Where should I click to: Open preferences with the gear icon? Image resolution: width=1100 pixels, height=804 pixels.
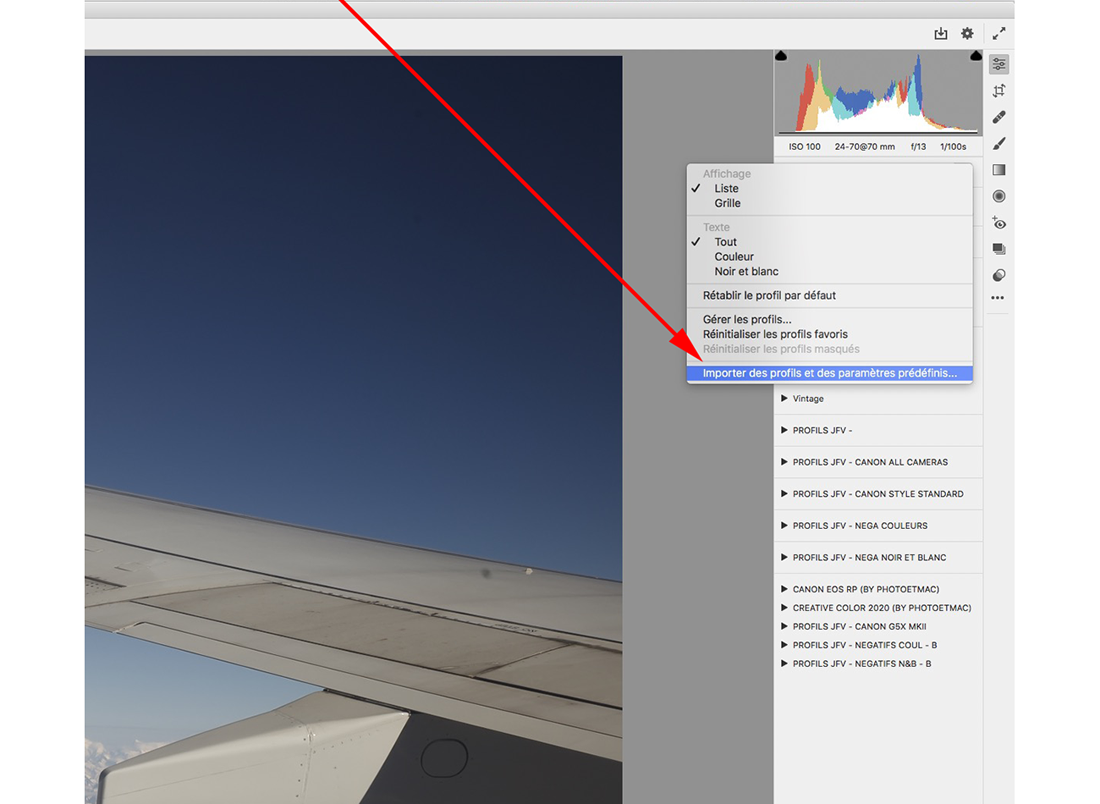pyautogui.click(x=967, y=34)
